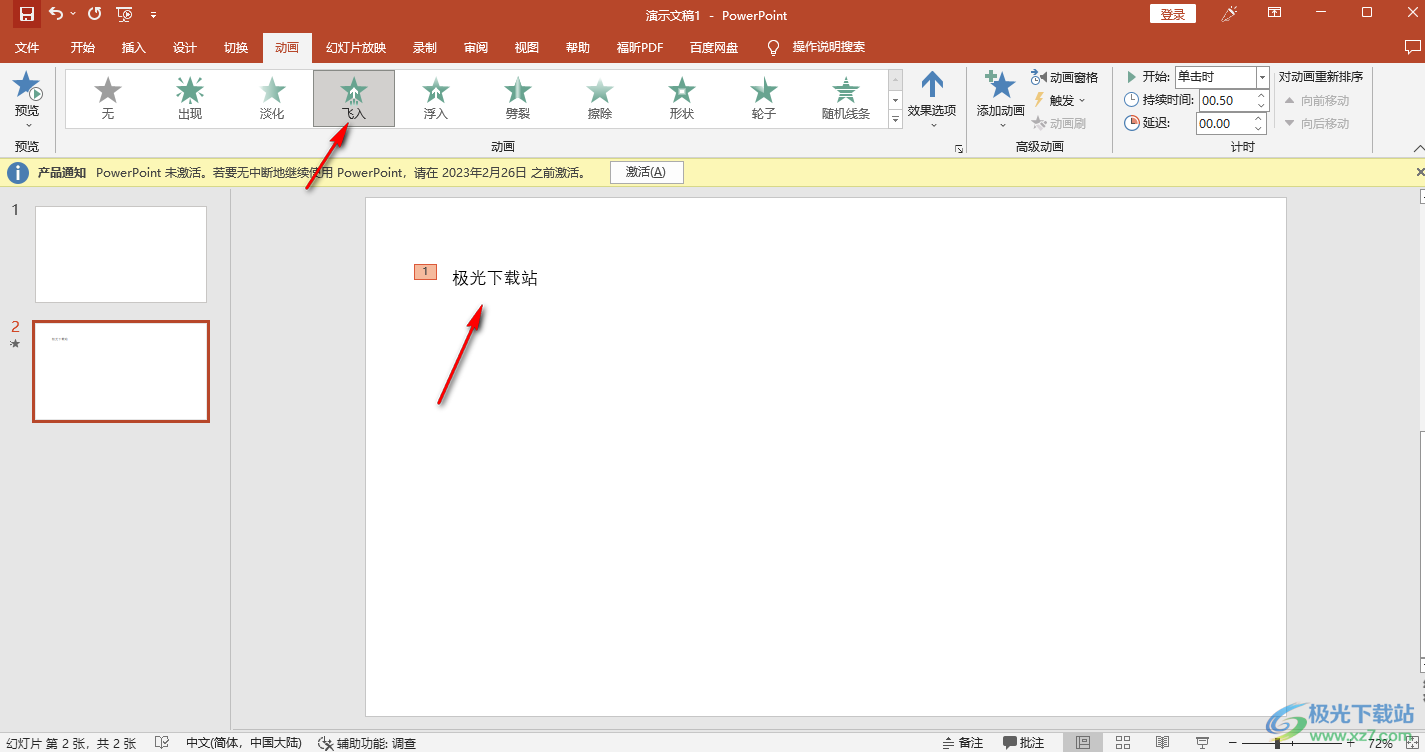Switch to the 录制 Record tab
The height and width of the screenshot is (752, 1425).
[424, 47]
